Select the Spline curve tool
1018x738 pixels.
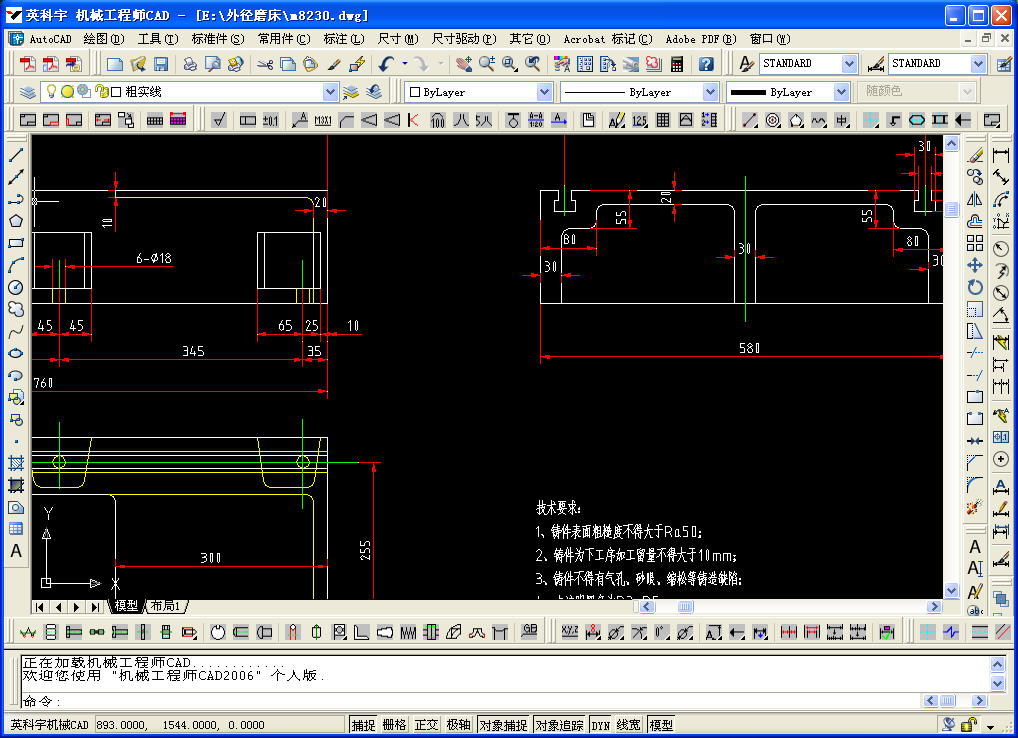(16, 332)
